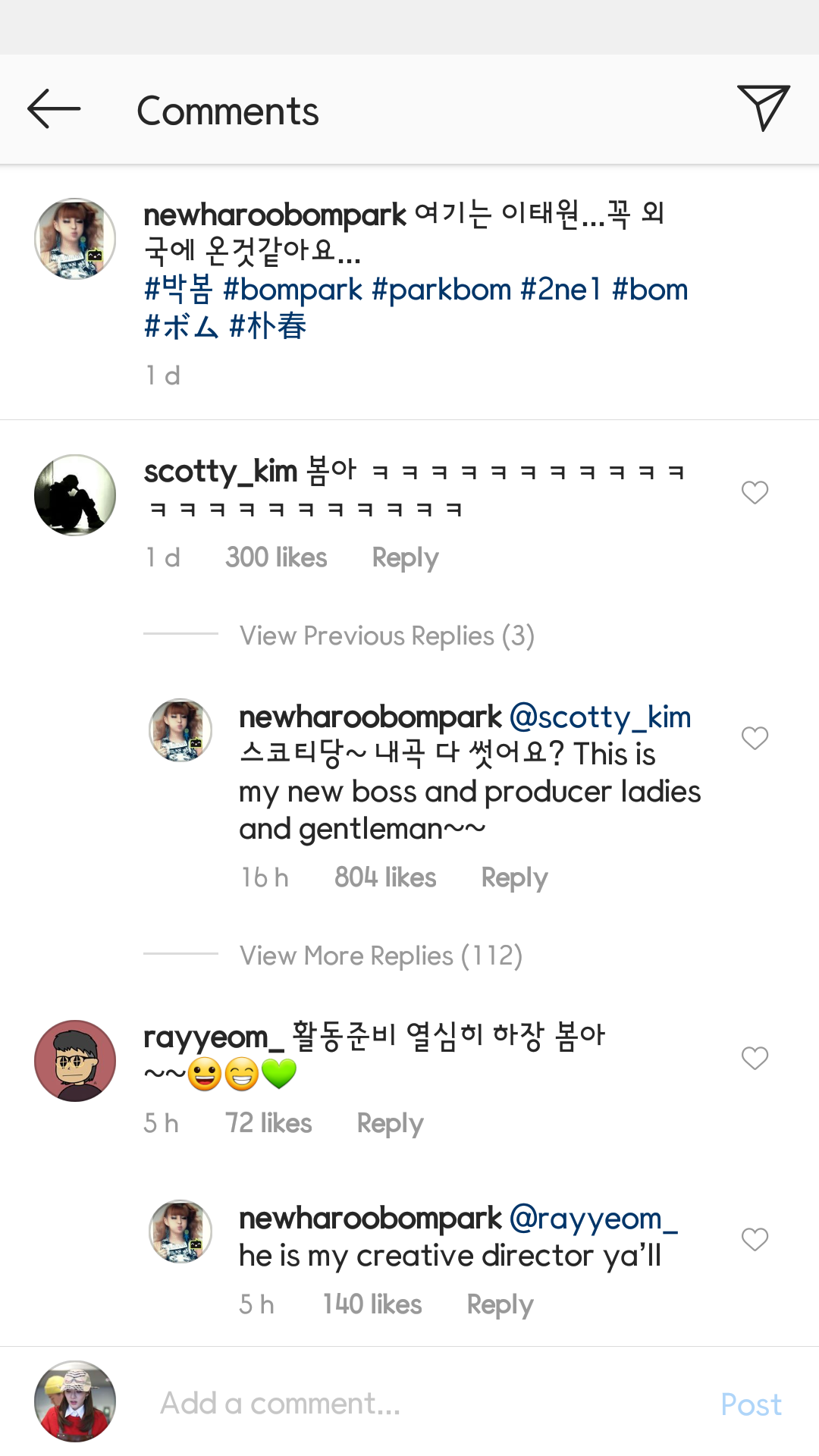Open the #2ne1 hashtag
This screenshot has height=1456, width=819.
[x=560, y=290]
